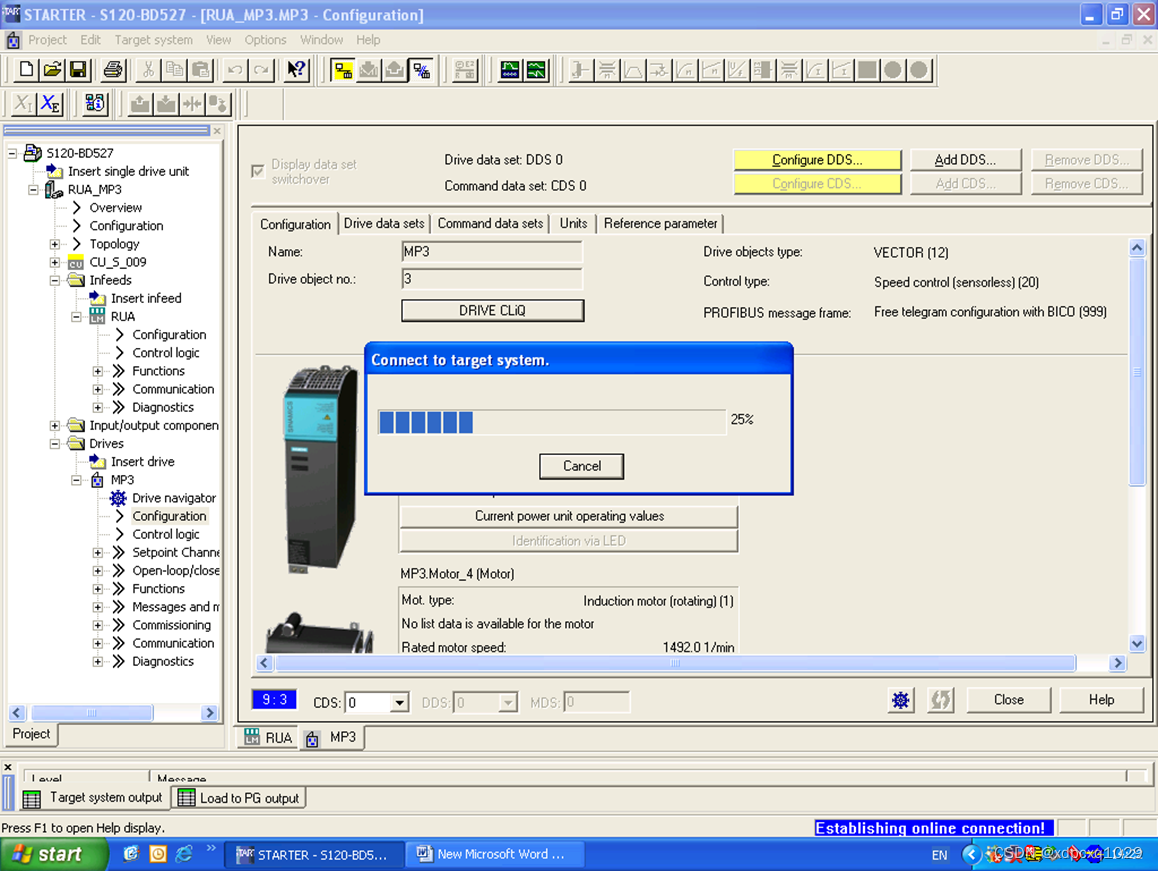Click the horizontal scrollbar of configuration pane
The image size is (1158, 871).
coord(674,663)
